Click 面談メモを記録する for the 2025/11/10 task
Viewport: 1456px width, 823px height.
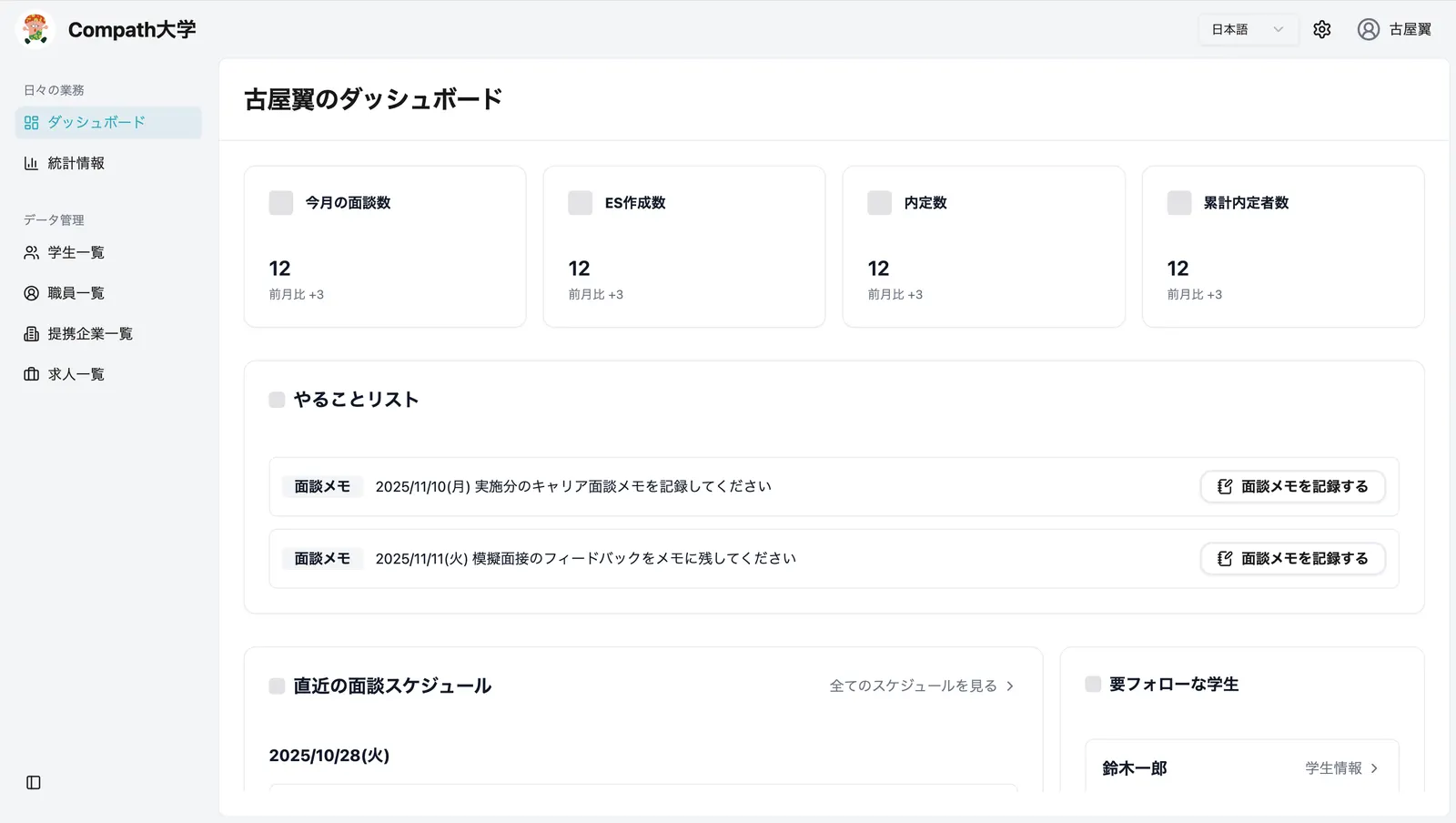[x=1293, y=487]
